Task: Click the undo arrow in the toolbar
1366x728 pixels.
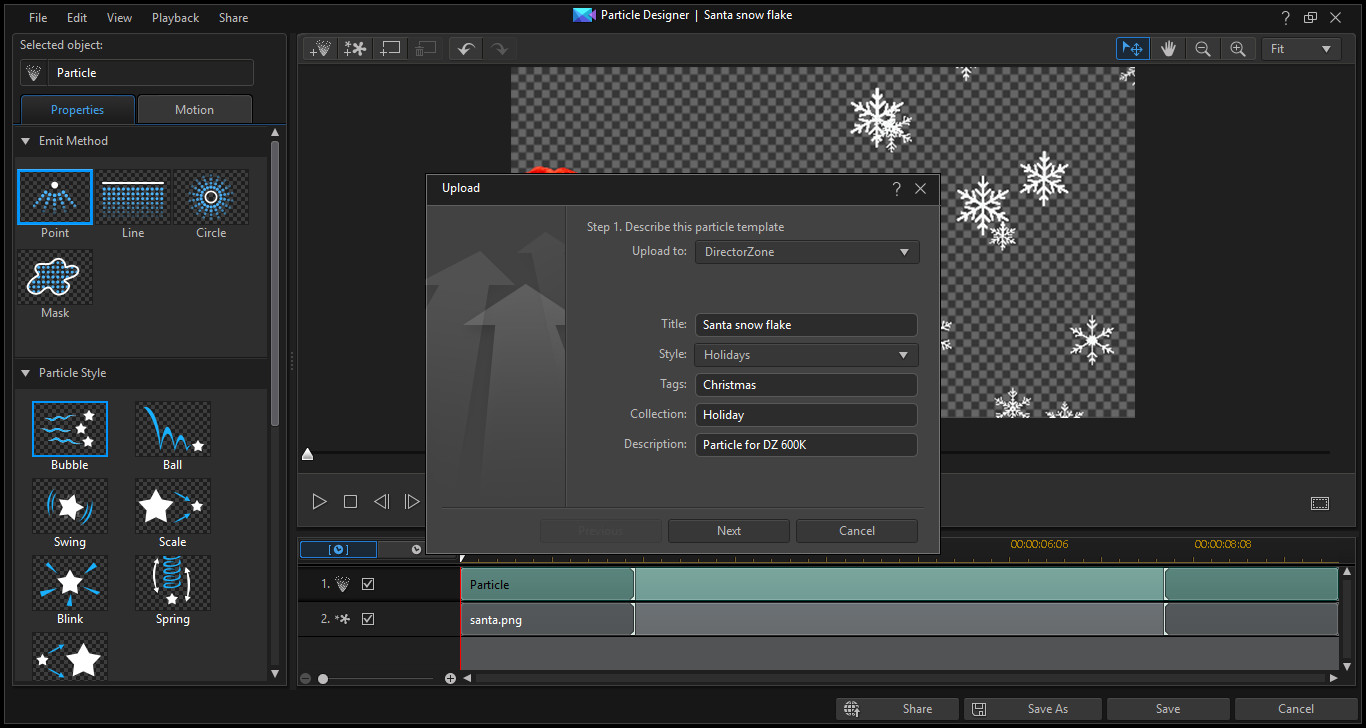Action: pyautogui.click(x=465, y=48)
